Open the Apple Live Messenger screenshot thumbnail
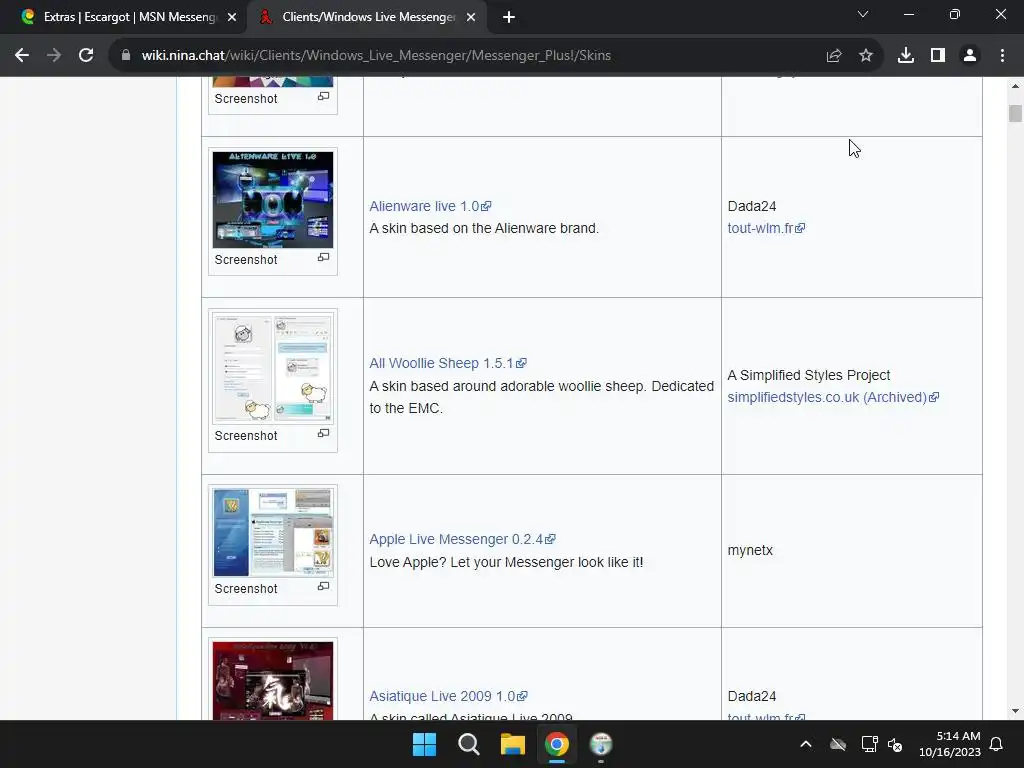Image resolution: width=1024 pixels, height=768 pixels. pos(273,532)
